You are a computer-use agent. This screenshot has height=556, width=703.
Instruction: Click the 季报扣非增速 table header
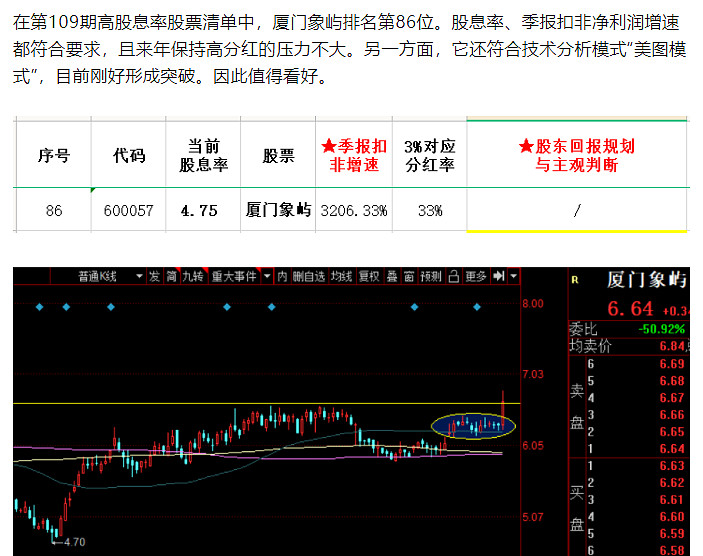click(354, 156)
